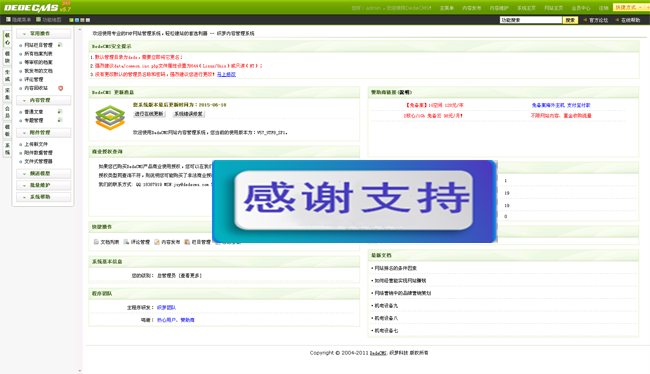Toggle the 隐藏菜单 hide menu option
Viewport: 650px width, 374px height.
tap(18, 19)
